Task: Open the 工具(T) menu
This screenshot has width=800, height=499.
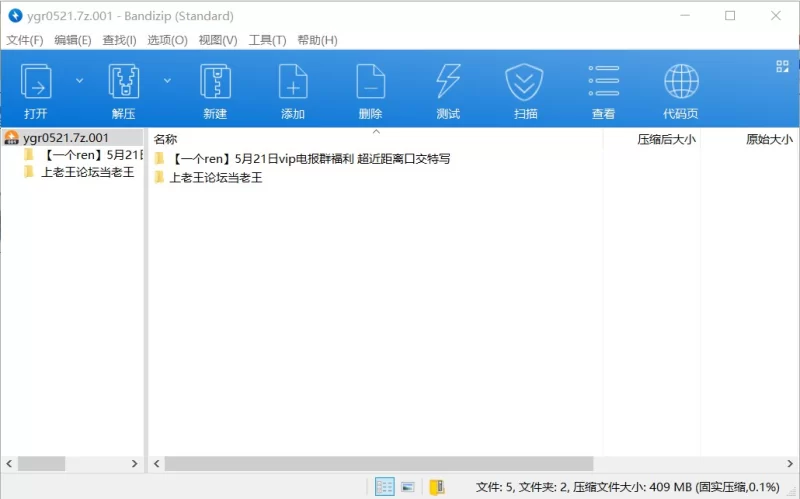Action: pos(267,40)
